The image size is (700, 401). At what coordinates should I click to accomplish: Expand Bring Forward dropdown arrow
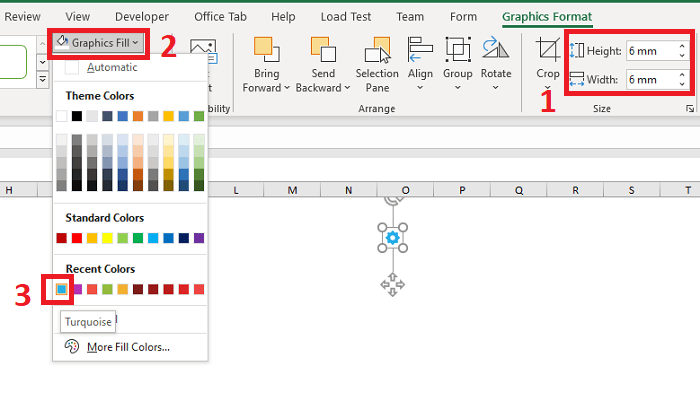point(287,88)
